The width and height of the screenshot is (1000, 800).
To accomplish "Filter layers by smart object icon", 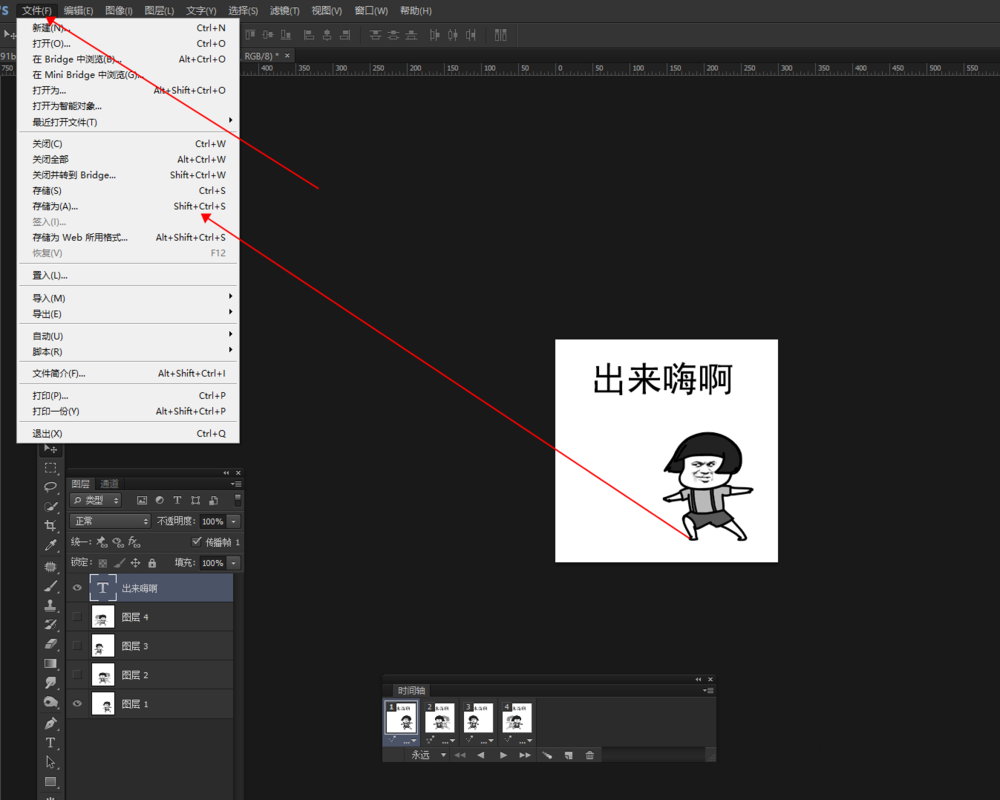I will (x=214, y=501).
